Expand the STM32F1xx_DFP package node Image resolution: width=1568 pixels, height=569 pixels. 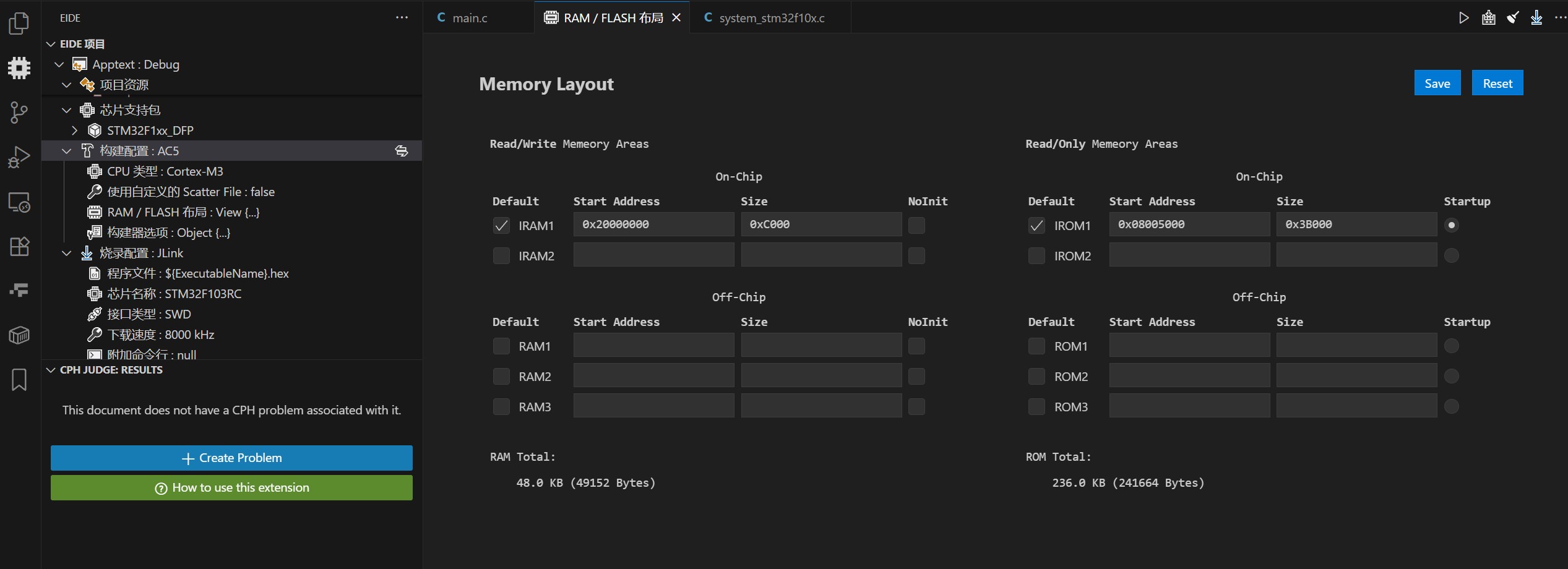point(74,130)
